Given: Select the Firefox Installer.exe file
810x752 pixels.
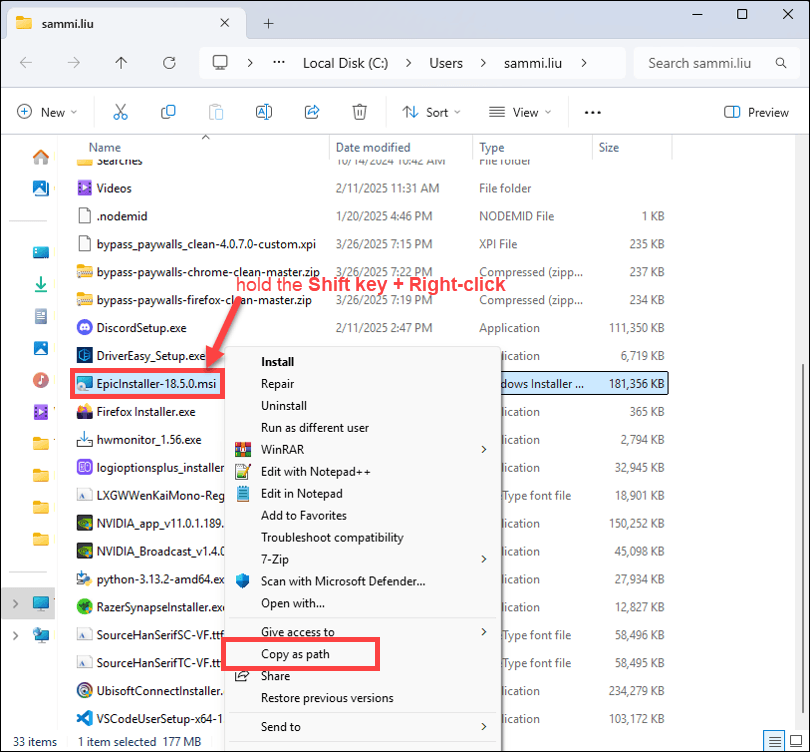Looking at the screenshot, I should point(146,412).
